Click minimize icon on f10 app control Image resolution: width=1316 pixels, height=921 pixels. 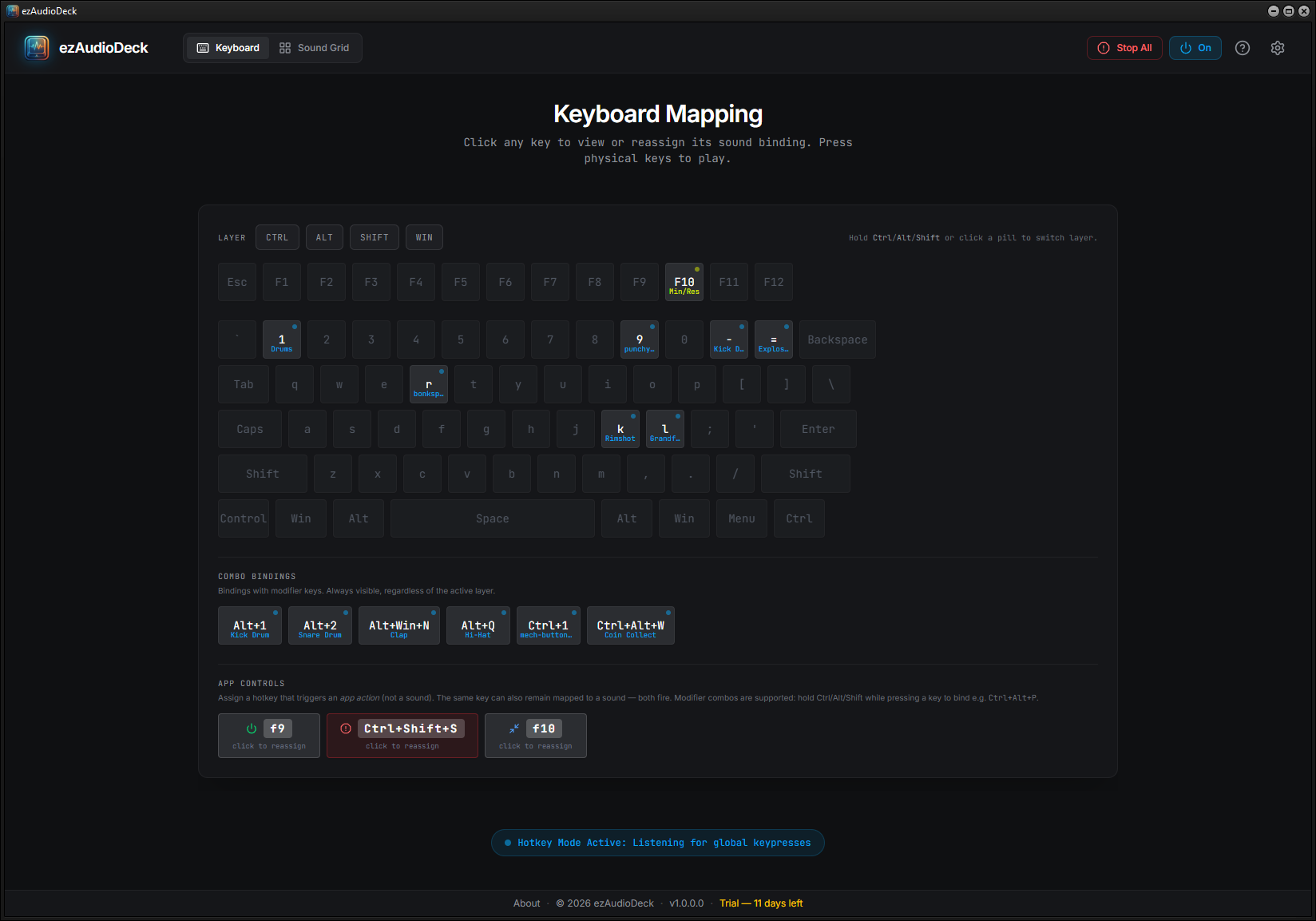tap(514, 728)
